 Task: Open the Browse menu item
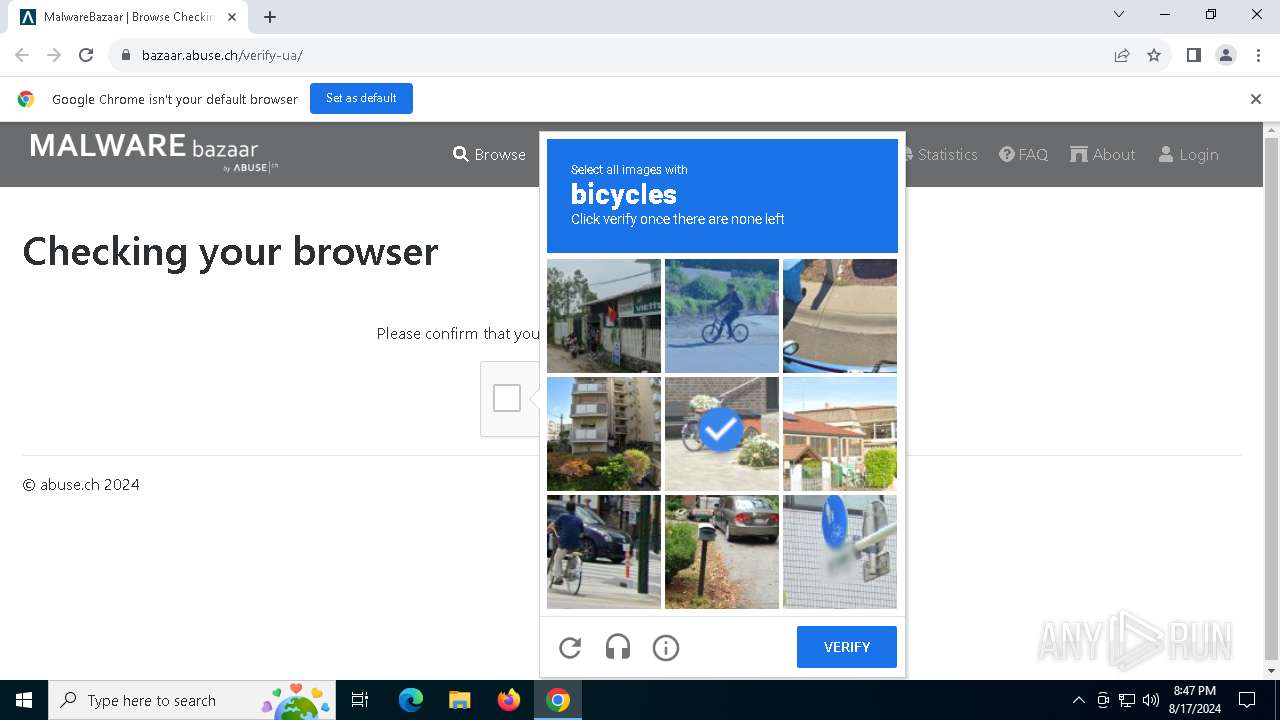point(489,154)
